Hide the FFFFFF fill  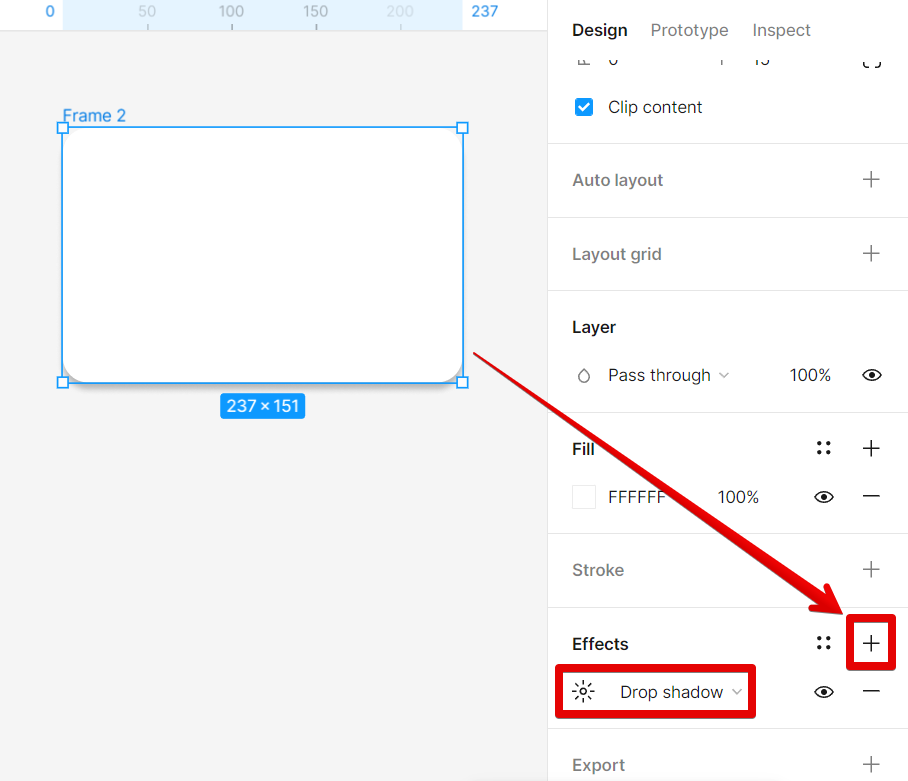tap(824, 497)
